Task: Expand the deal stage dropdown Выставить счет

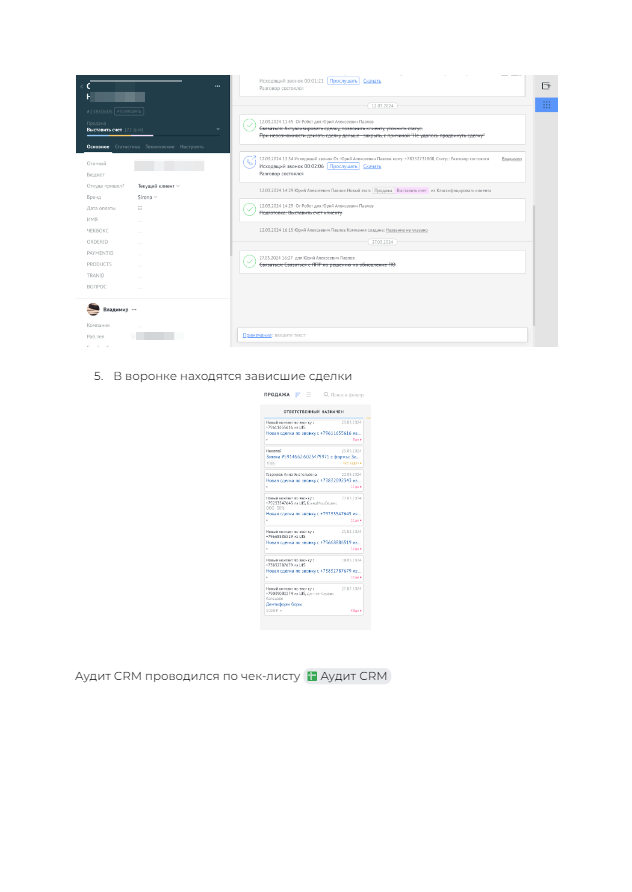Action: (x=218, y=130)
